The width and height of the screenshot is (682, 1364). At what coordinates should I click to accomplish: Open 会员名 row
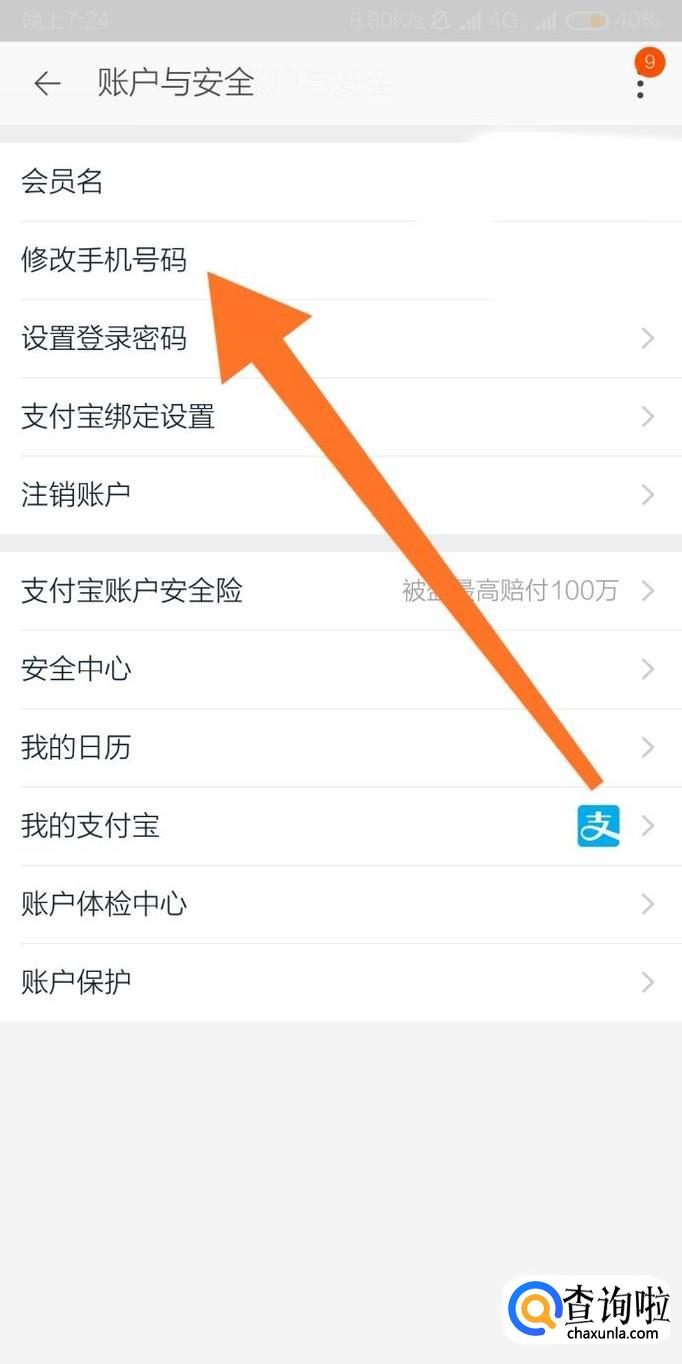[341, 182]
